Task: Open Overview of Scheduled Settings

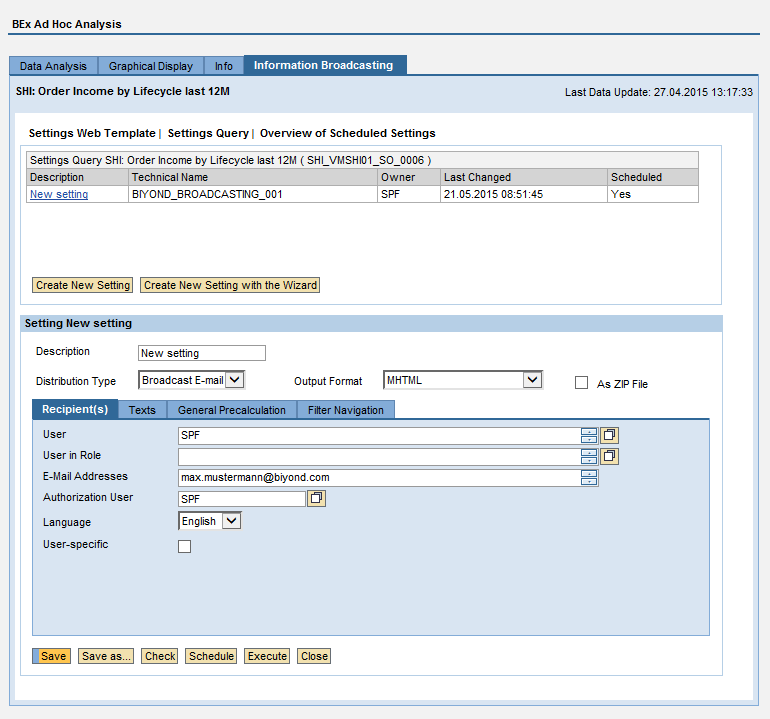Action: coord(347,133)
